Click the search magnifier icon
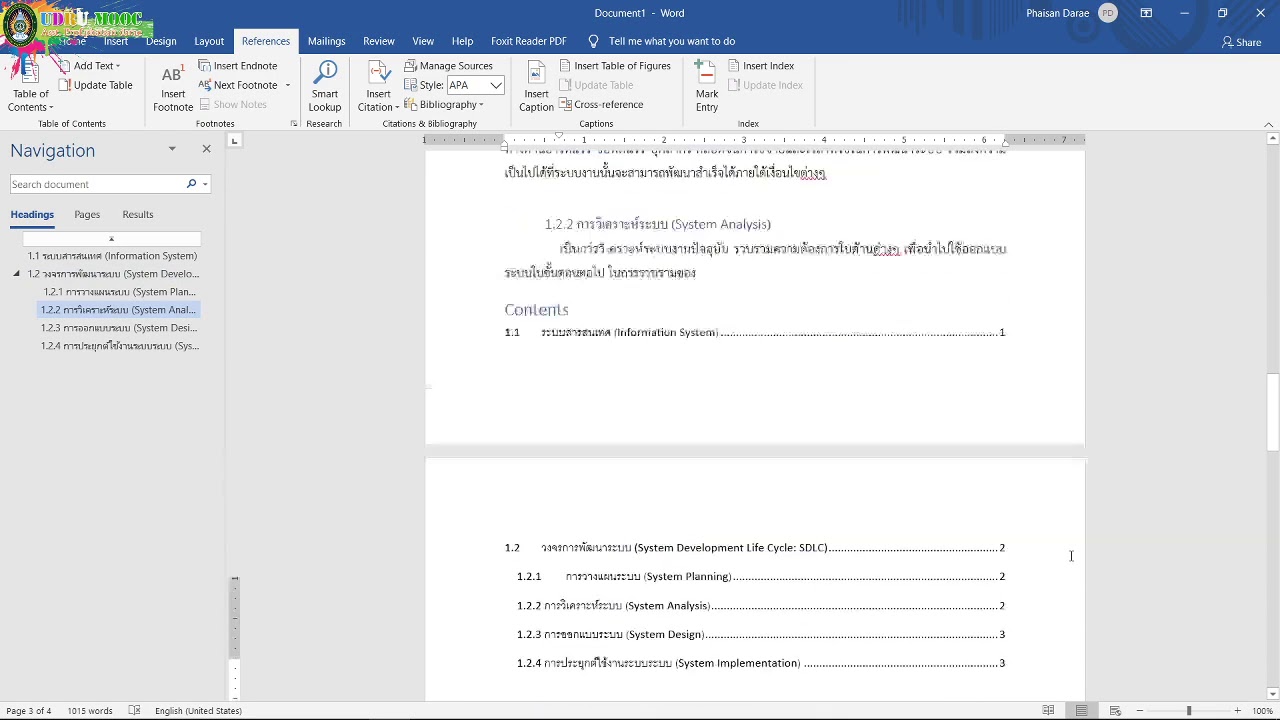This screenshot has height=720, width=1280. point(191,184)
